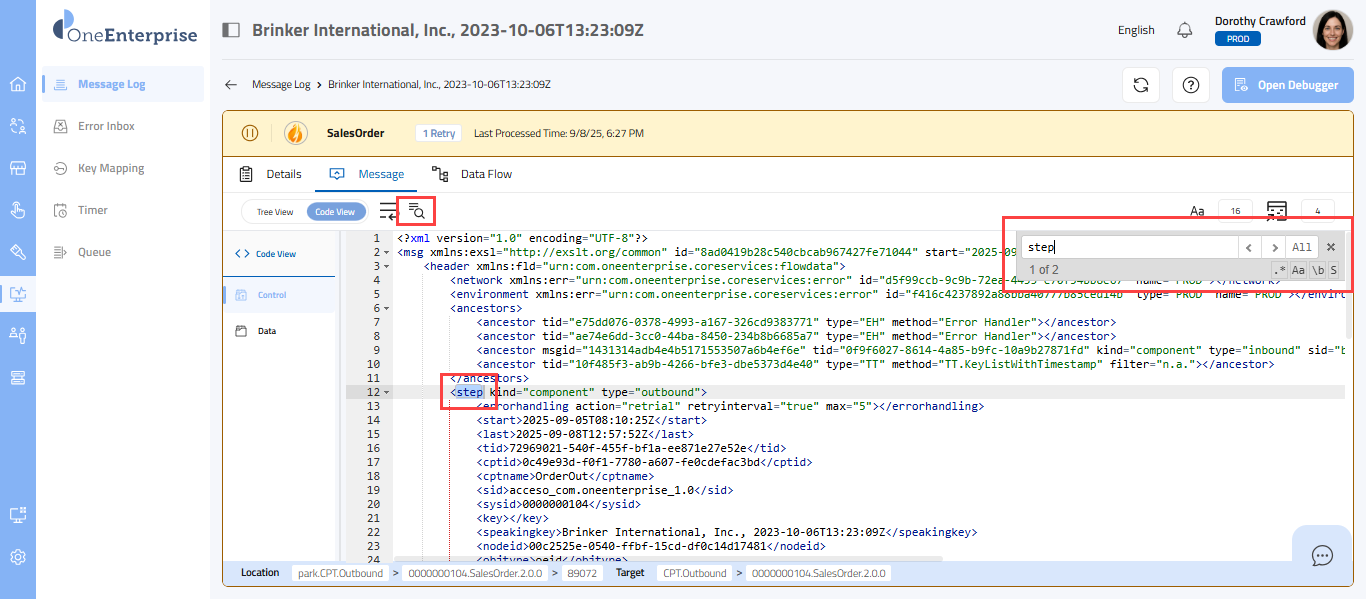Open the help question mark icon

[x=1190, y=85]
